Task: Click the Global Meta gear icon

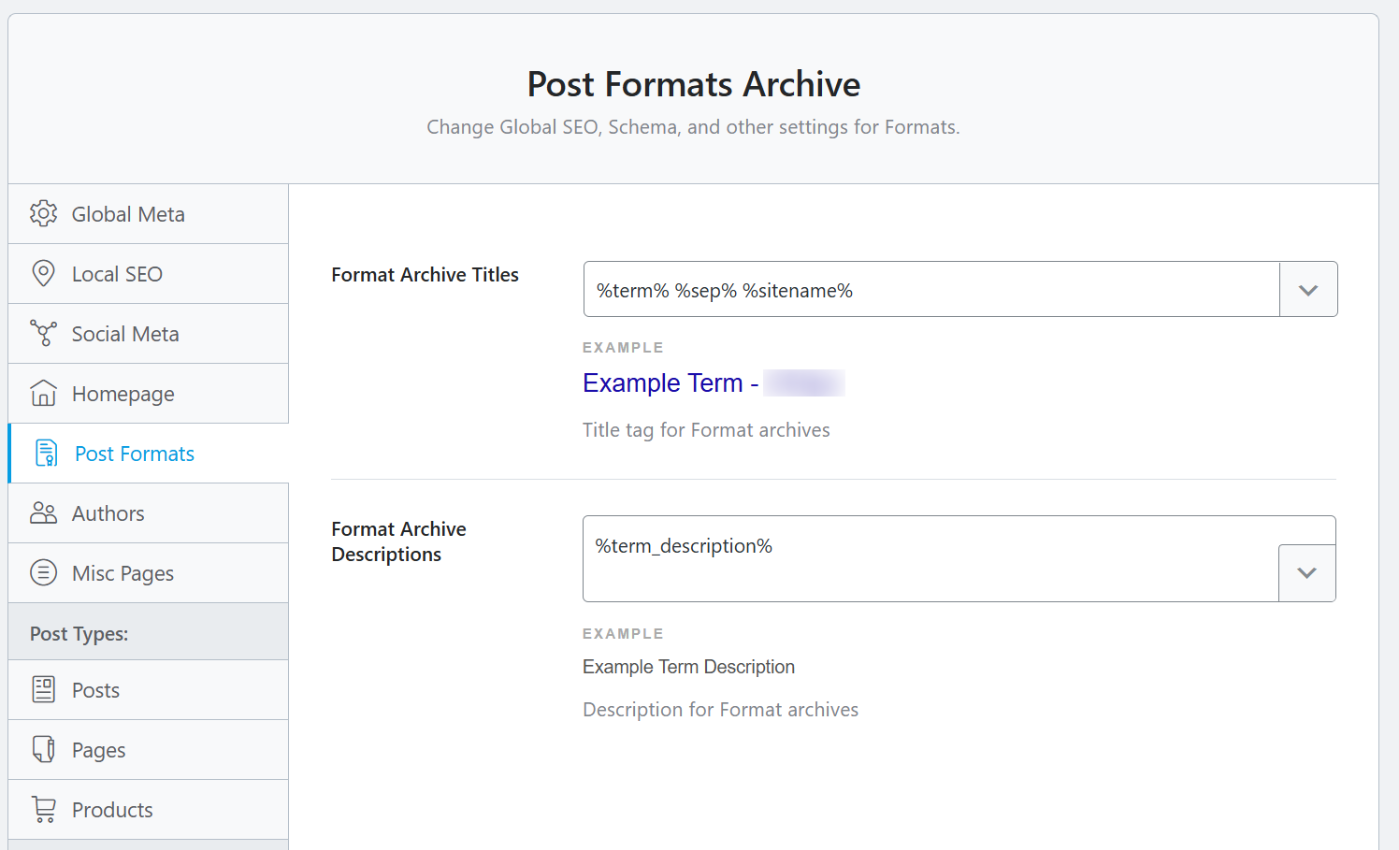Action: pyautogui.click(x=43, y=214)
